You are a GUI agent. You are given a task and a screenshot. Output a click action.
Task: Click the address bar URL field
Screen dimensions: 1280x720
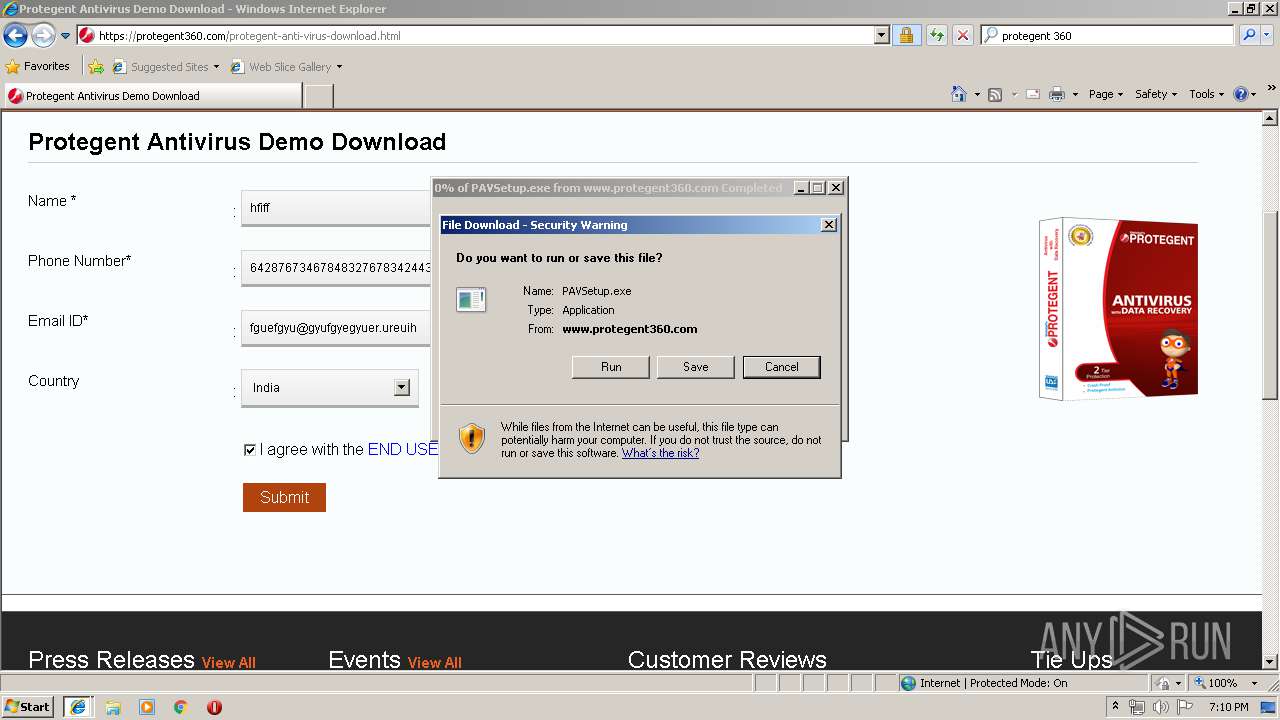tap(476, 36)
